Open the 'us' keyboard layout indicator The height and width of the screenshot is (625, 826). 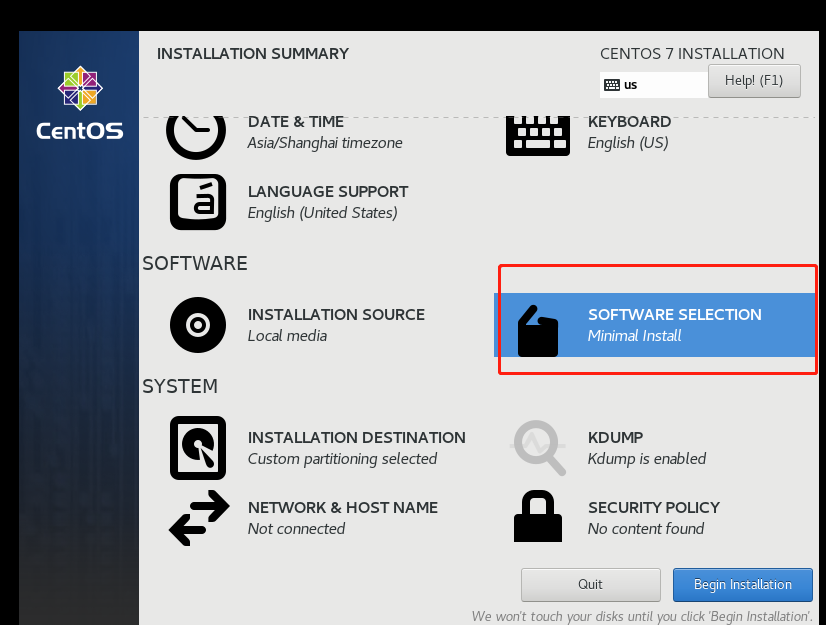click(654, 85)
